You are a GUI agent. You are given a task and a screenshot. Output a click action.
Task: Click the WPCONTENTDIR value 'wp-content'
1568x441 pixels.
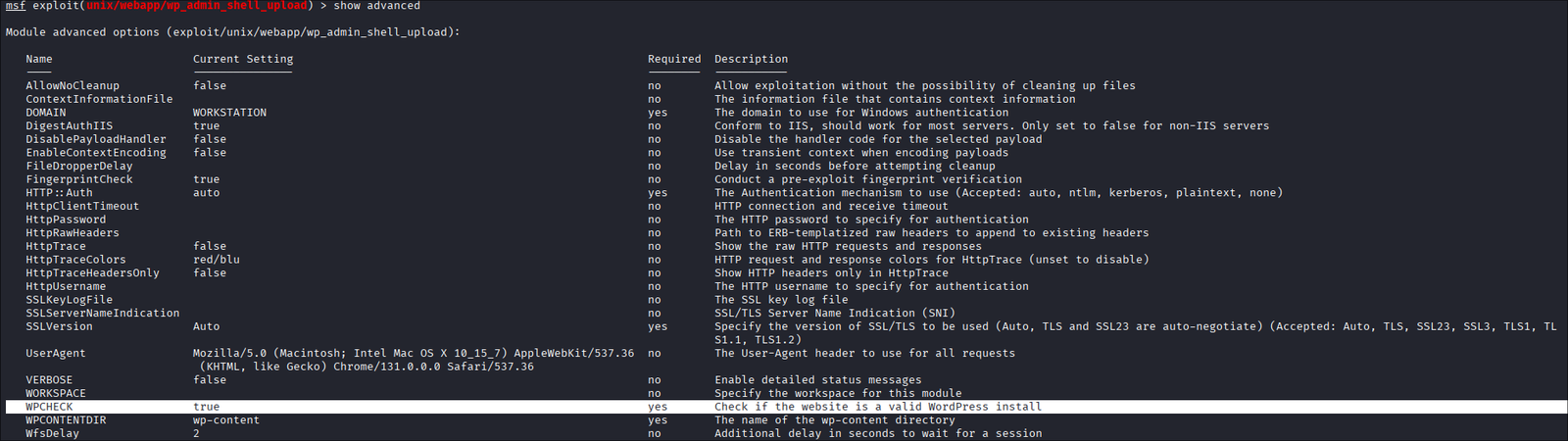click(x=226, y=420)
